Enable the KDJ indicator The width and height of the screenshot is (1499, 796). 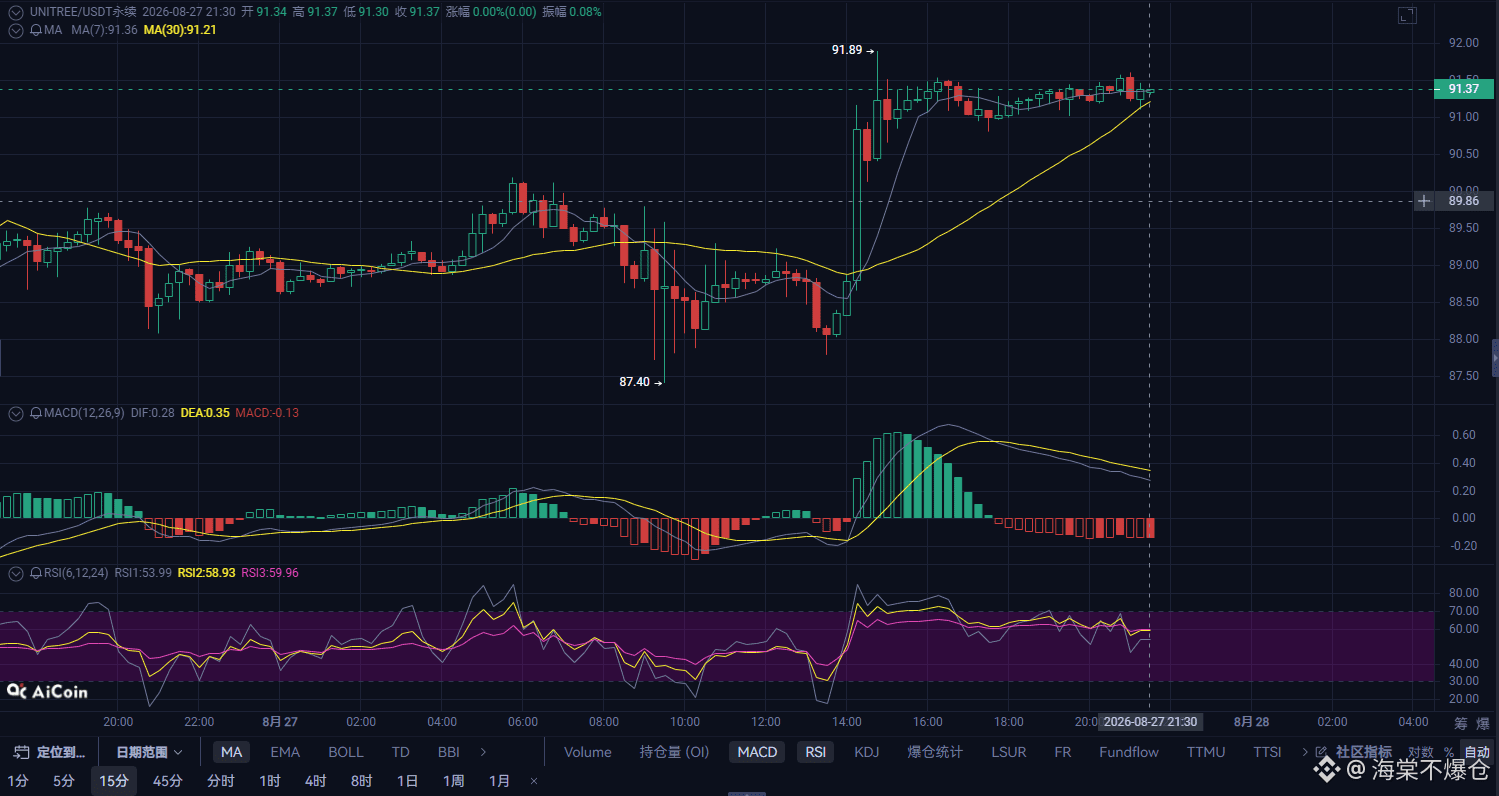coord(867,752)
